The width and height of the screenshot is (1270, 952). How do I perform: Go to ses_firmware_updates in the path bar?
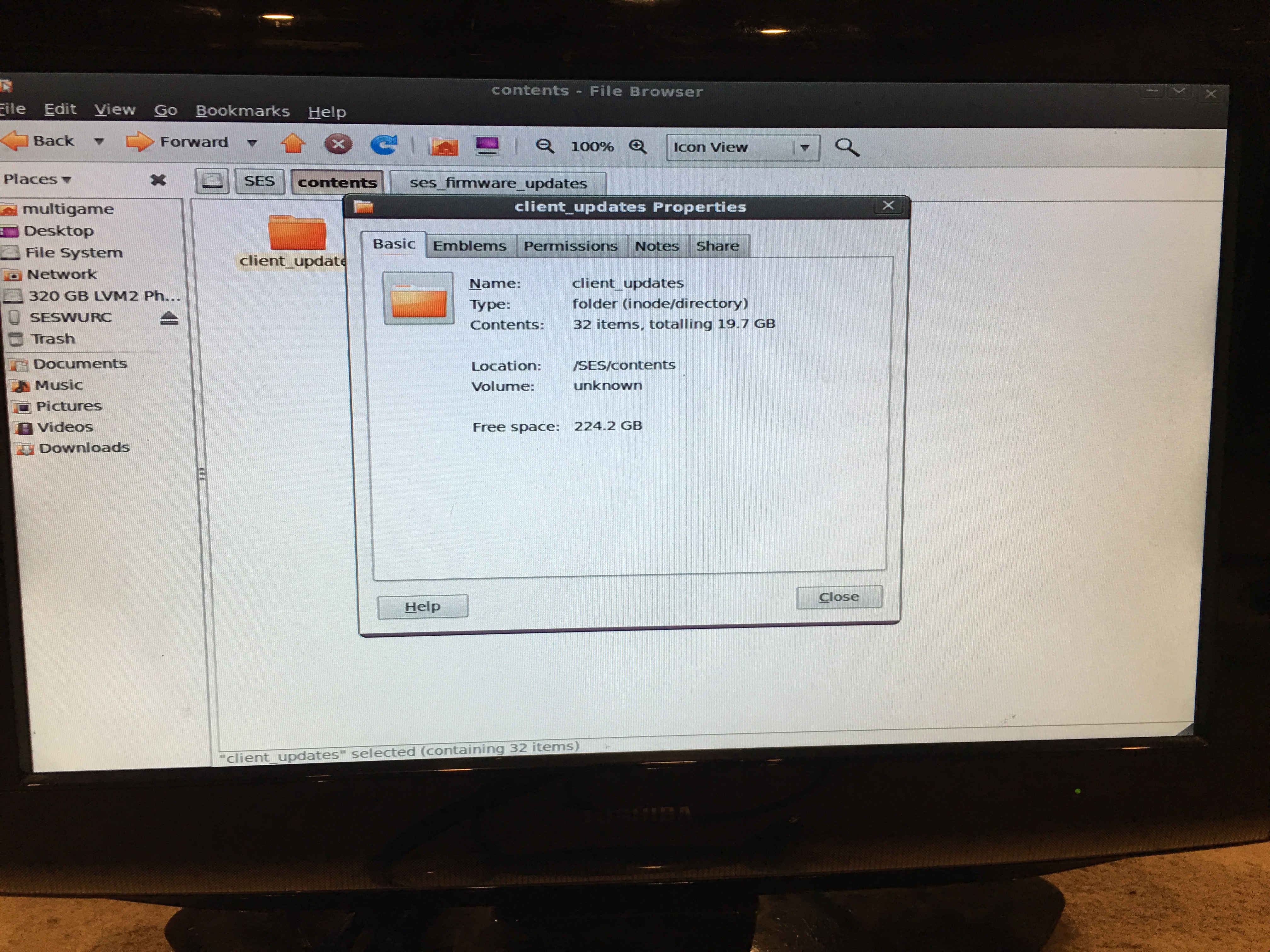498,183
